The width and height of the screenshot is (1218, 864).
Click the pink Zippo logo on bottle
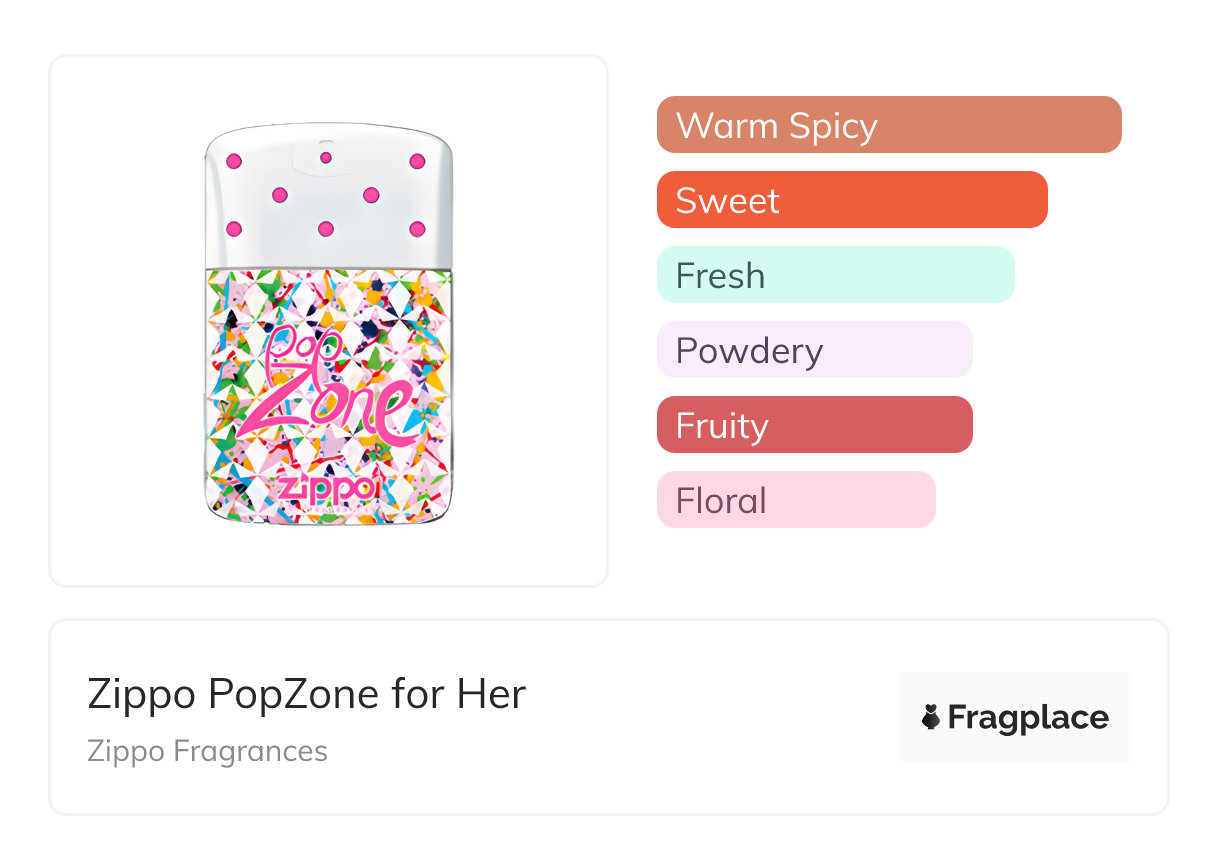327,487
